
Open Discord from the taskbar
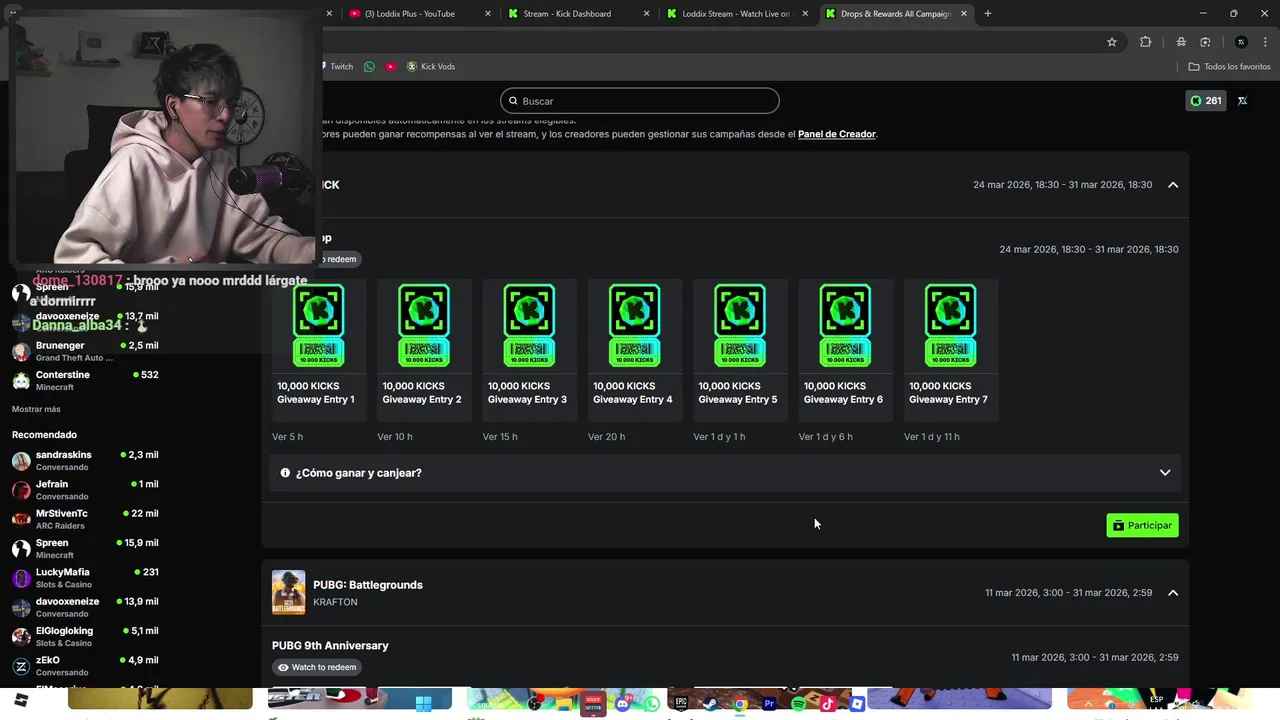[x=623, y=704]
